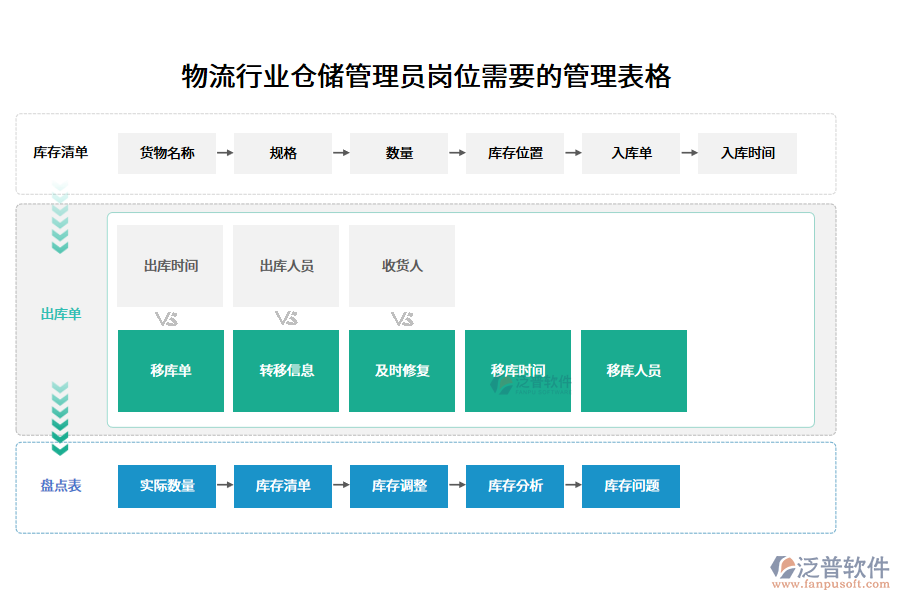Select the 库存位置 box
The image size is (900, 600).
[514, 153]
